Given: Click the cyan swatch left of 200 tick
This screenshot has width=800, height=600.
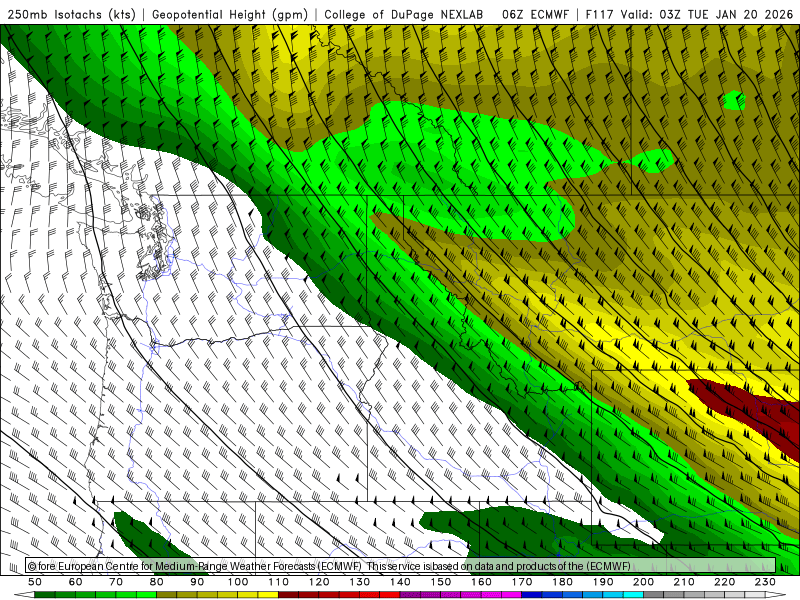Looking at the screenshot, I should click(633, 595).
